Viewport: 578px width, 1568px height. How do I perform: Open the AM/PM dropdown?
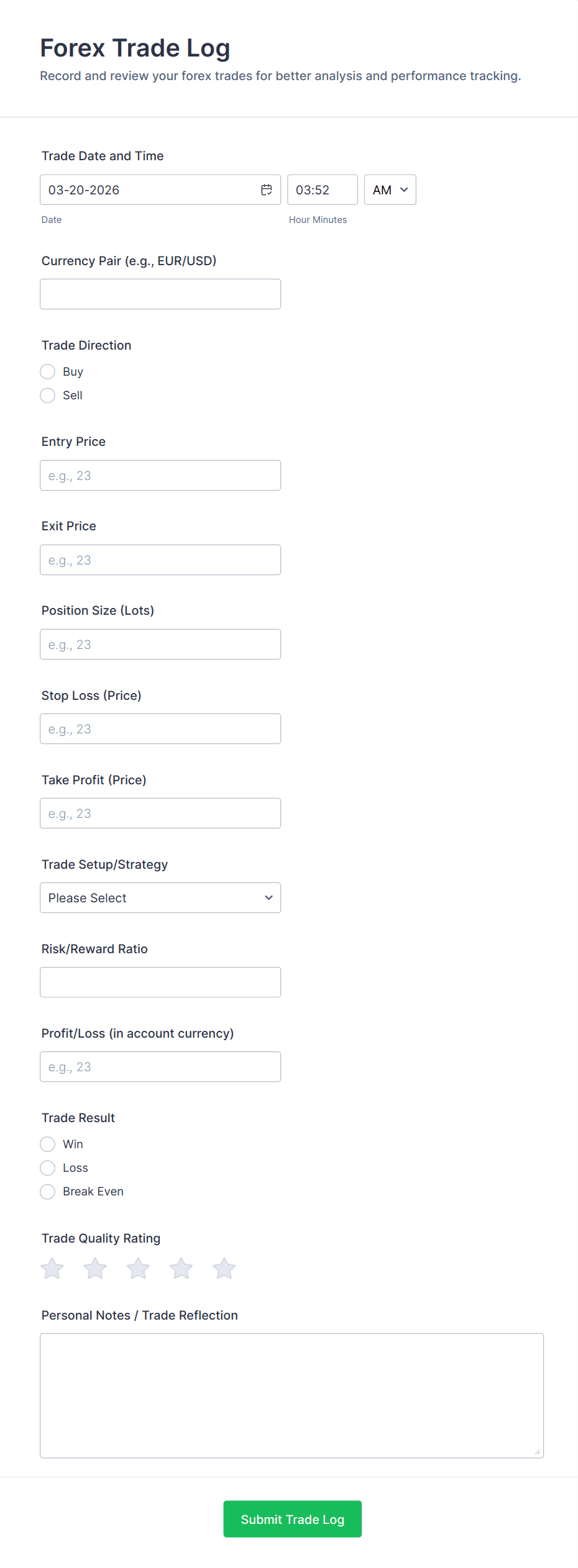click(x=390, y=190)
